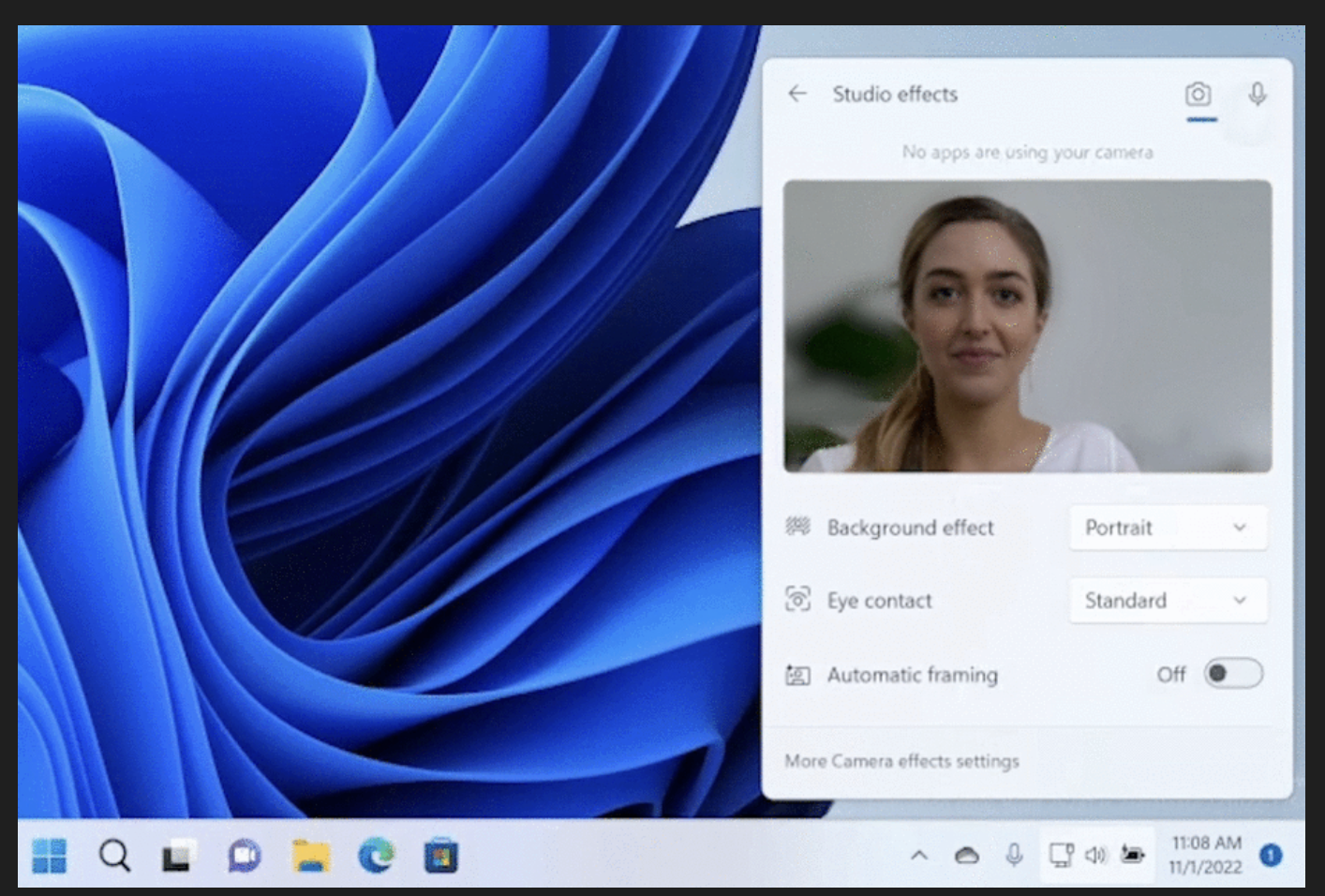The width and height of the screenshot is (1325, 896).
Task: Open More Camera effects settings
Action: [x=901, y=761]
